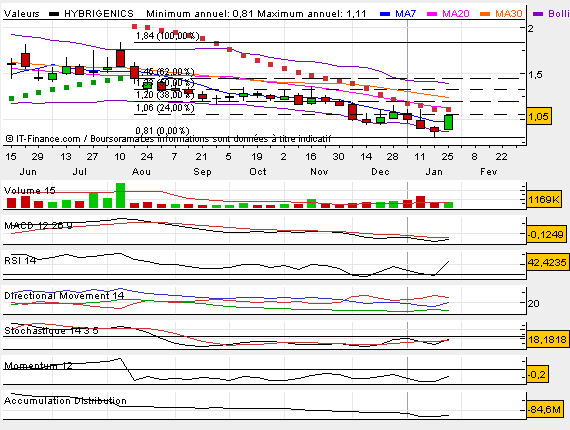Click the Directional Movement 14 title
The width and height of the screenshot is (570, 430).
click(x=64, y=296)
